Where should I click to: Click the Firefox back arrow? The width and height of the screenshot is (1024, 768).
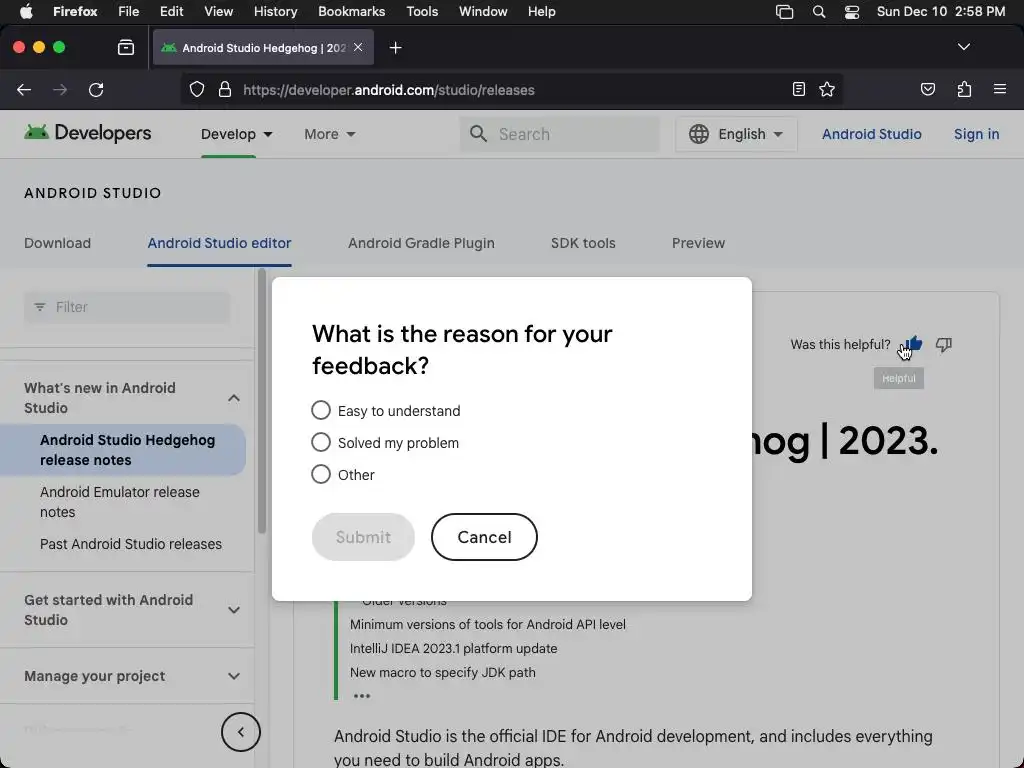click(24, 90)
